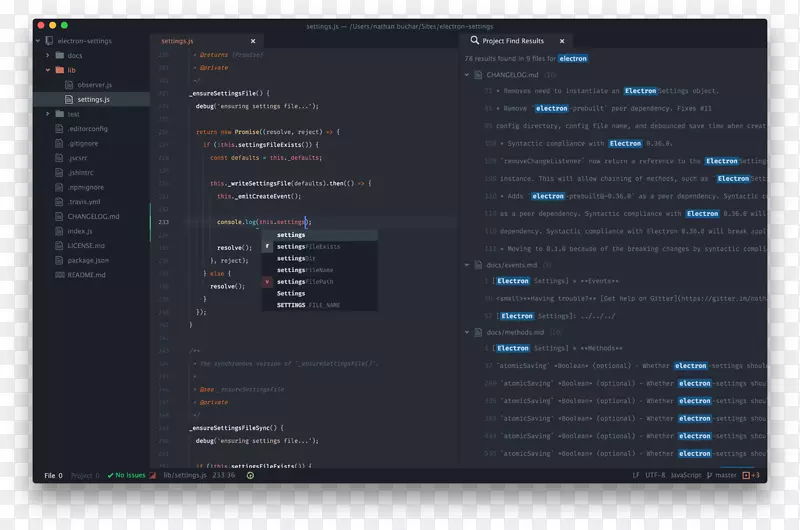Viewport: 800px width, 530px height.
Task: Click the electron-settings repository icon
Action: 48,41
